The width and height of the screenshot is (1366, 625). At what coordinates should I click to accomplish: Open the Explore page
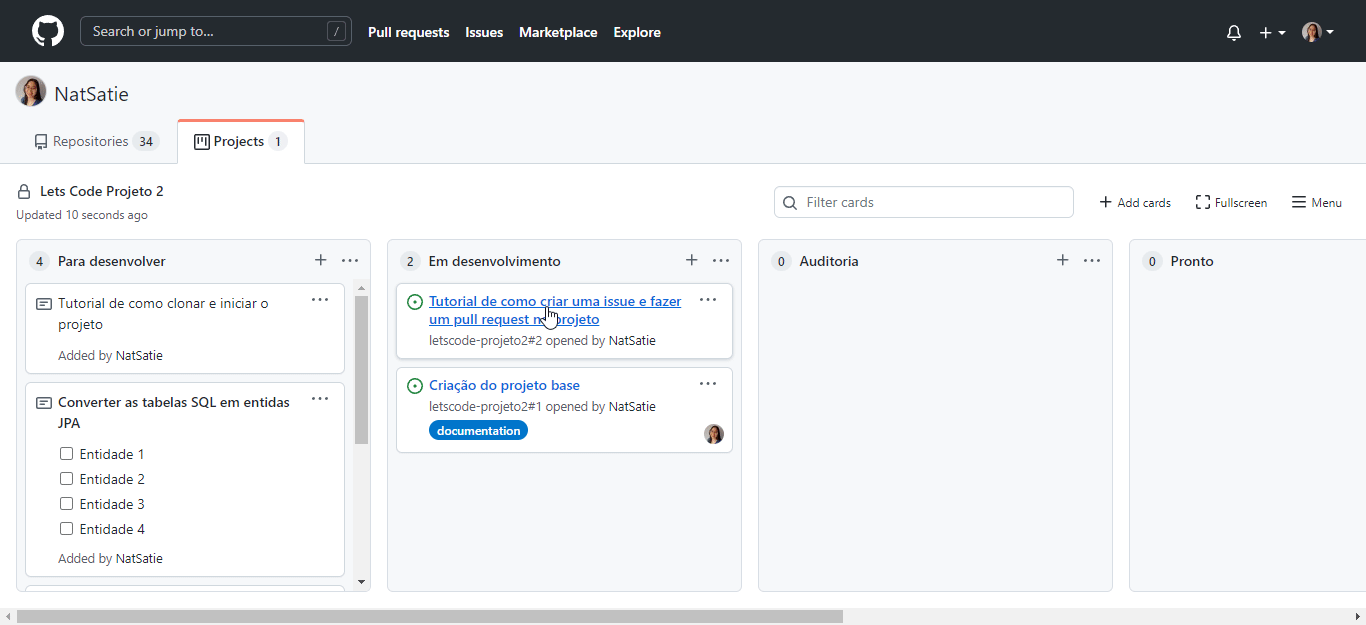point(637,32)
